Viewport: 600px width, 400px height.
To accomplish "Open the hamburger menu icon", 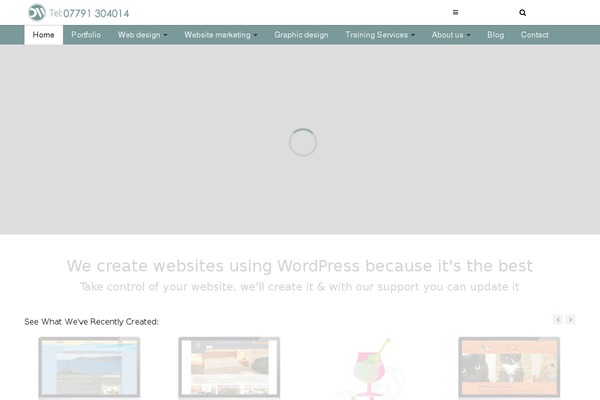I will [x=455, y=13].
